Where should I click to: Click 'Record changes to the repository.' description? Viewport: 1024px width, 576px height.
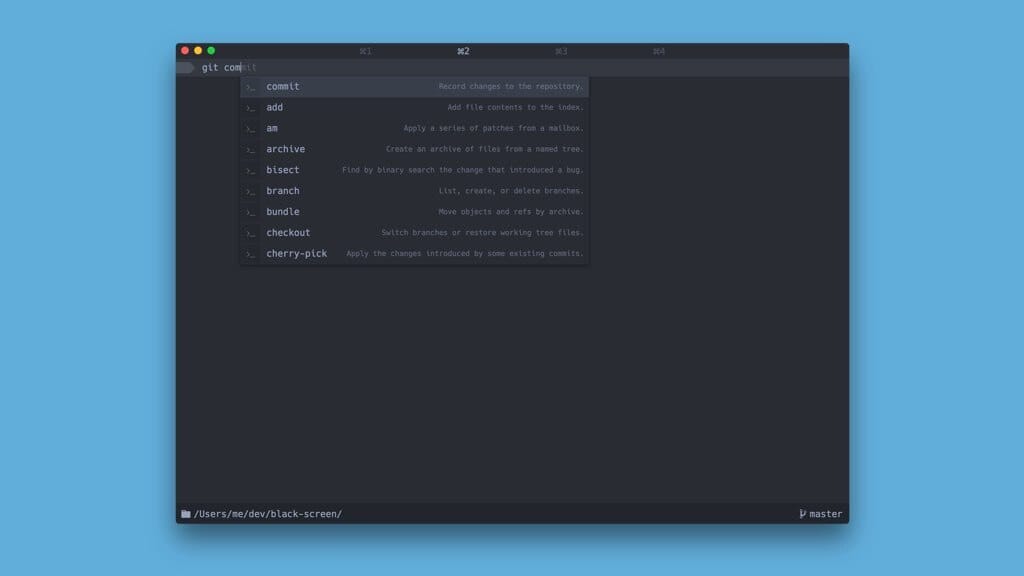[x=511, y=86]
